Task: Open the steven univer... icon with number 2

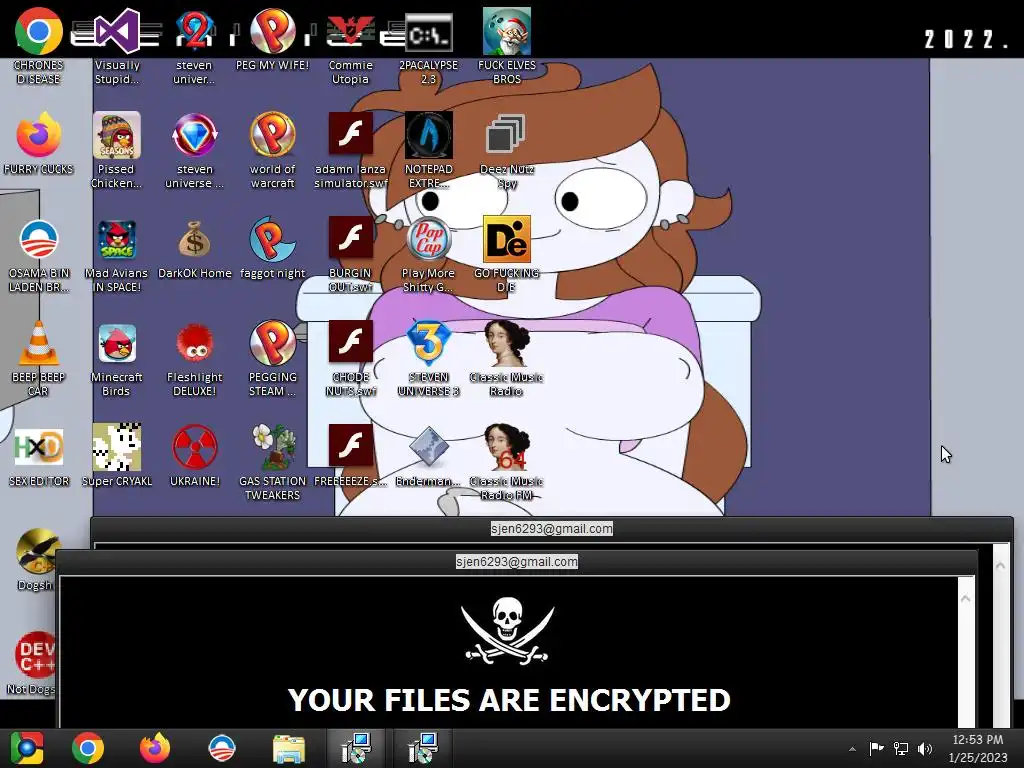Action: [x=195, y=31]
